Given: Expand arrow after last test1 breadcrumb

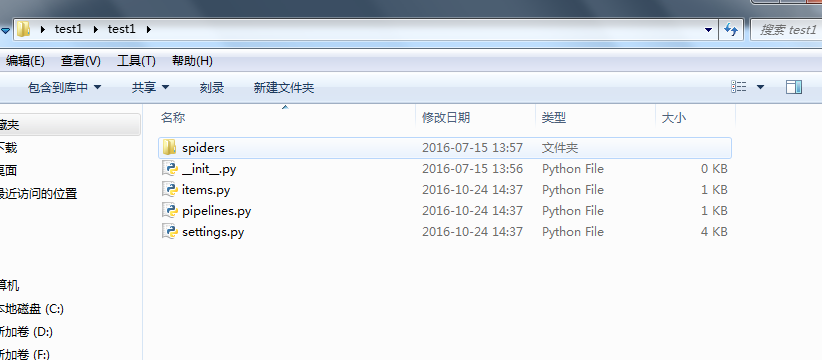Looking at the screenshot, I should 148,29.
